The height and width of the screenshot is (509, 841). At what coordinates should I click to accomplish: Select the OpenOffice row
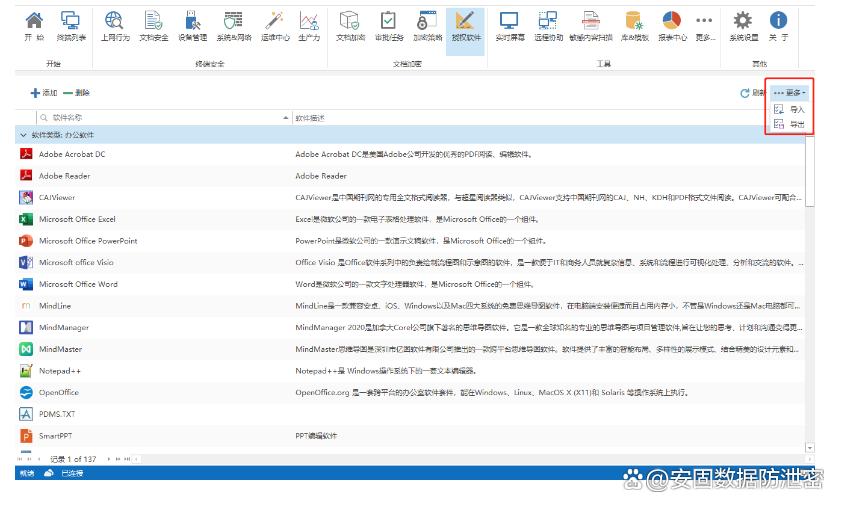410,393
